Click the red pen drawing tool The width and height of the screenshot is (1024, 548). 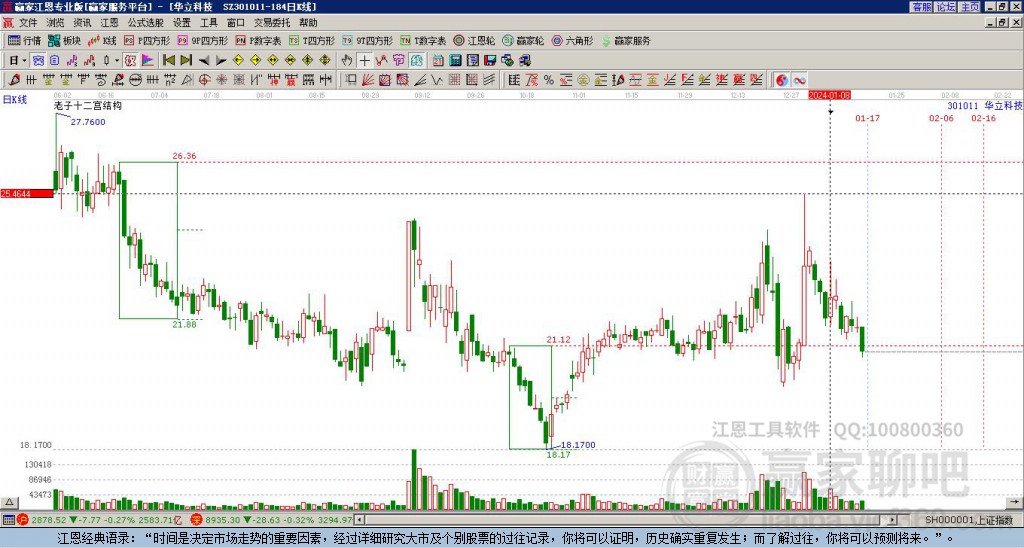click(x=14, y=80)
